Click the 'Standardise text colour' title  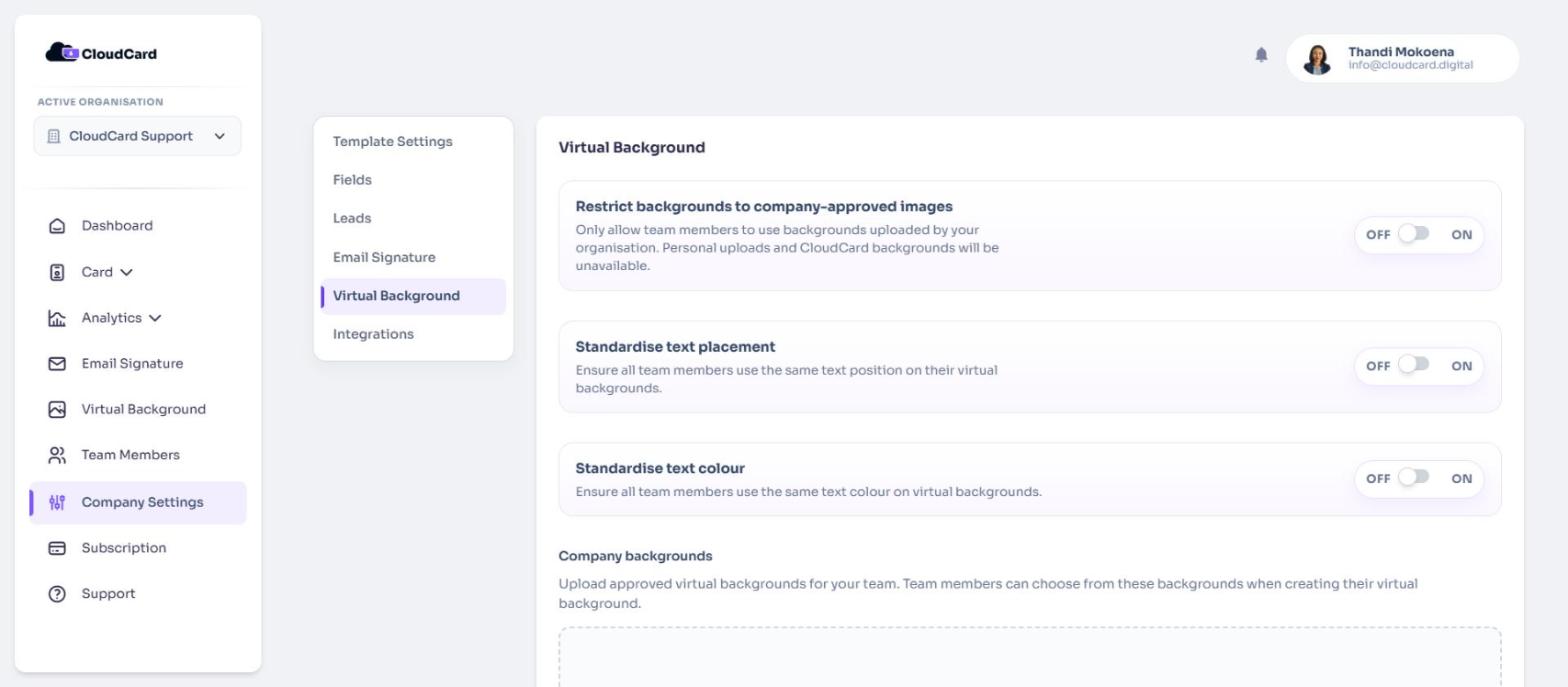click(x=660, y=468)
